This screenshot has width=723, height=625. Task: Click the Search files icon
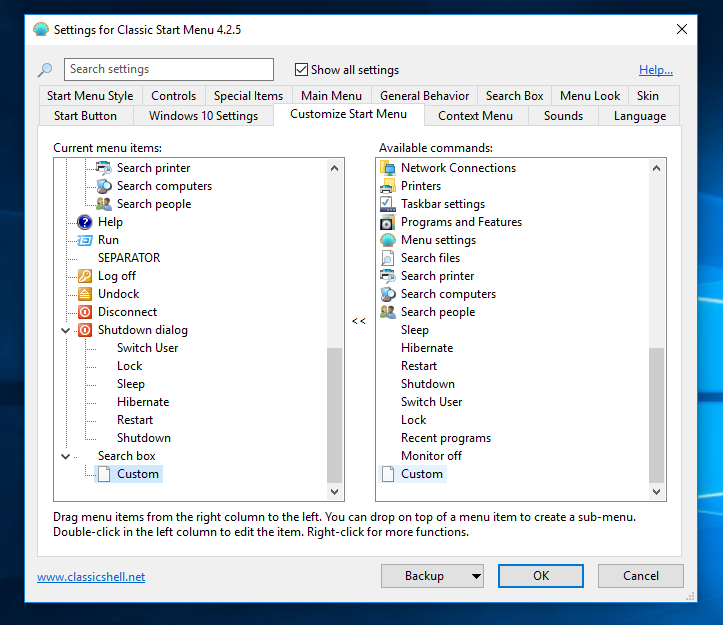[x=388, y=258]
